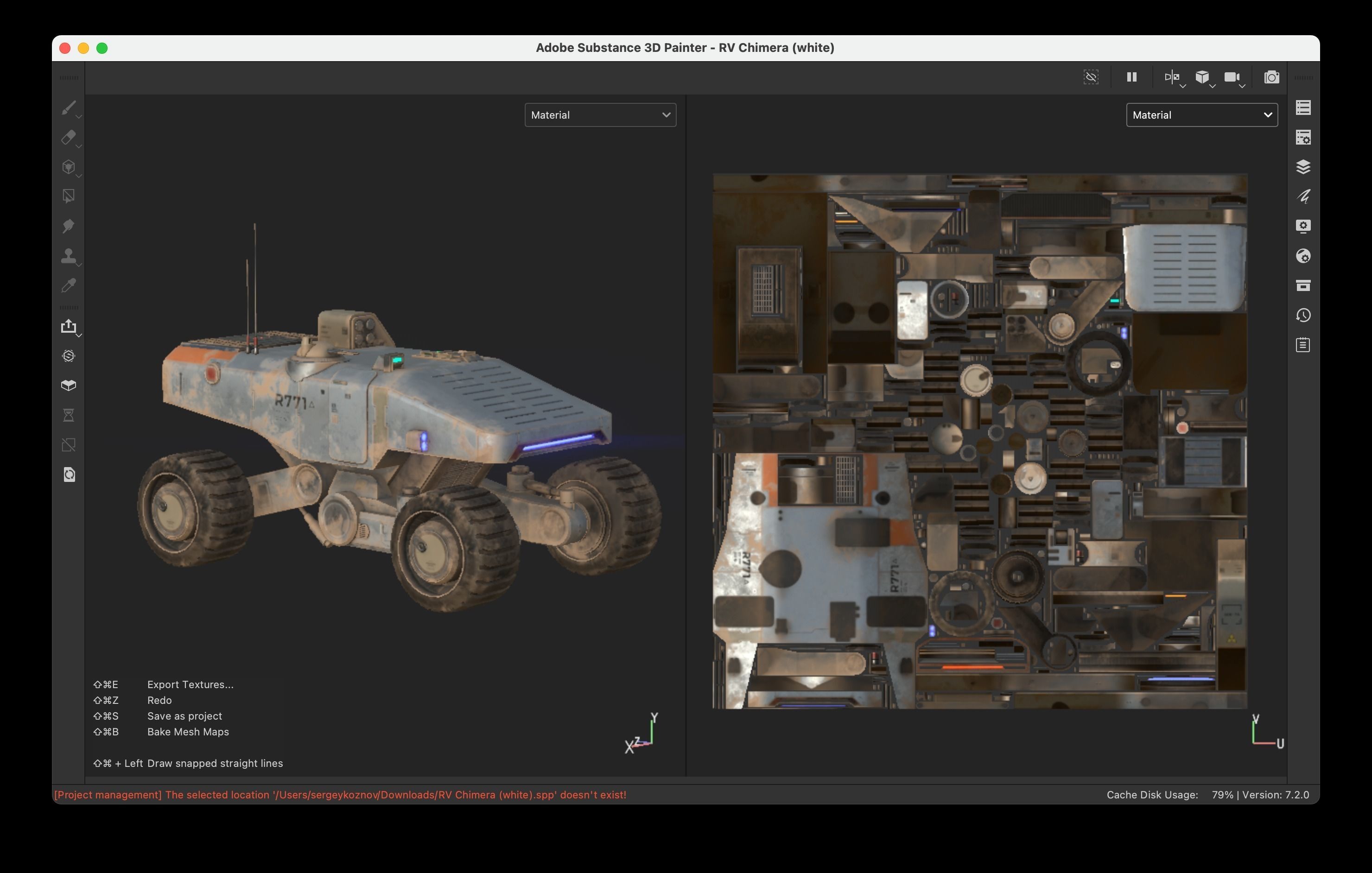Select the Clone stamp tool
The image size is (1372, 873).
coord(69,256)
